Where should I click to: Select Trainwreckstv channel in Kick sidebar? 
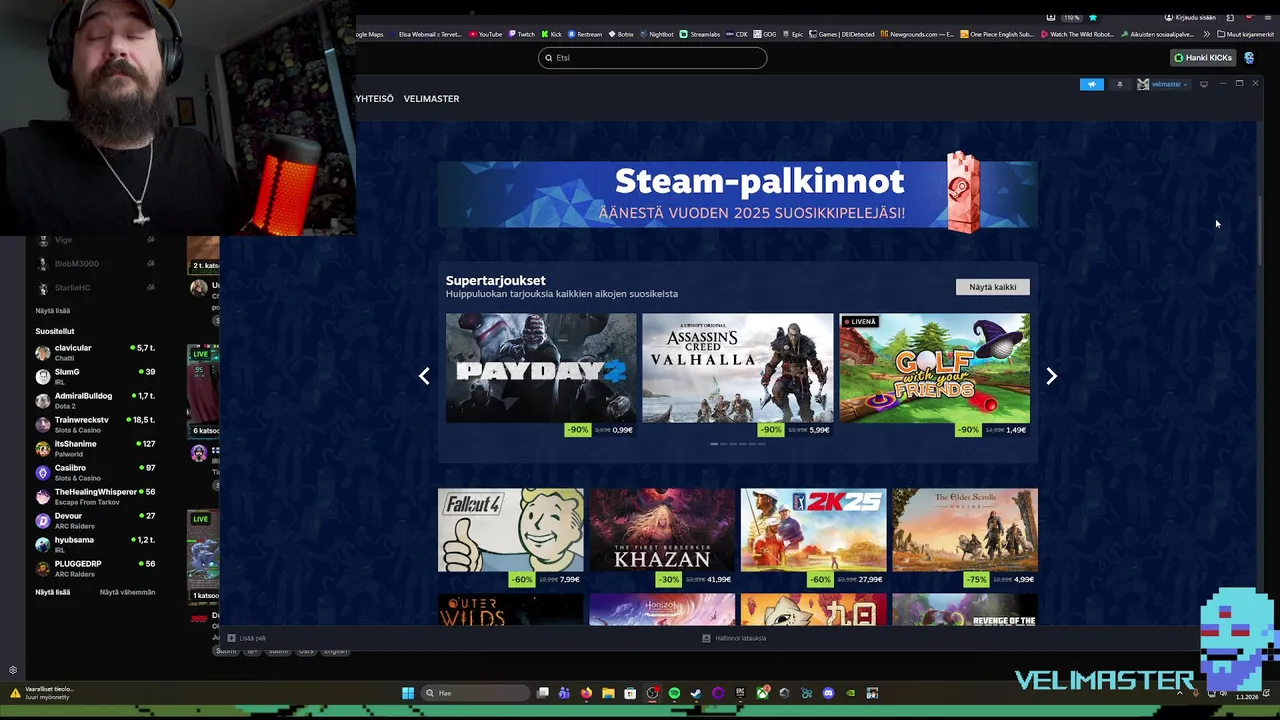(95, 424)
